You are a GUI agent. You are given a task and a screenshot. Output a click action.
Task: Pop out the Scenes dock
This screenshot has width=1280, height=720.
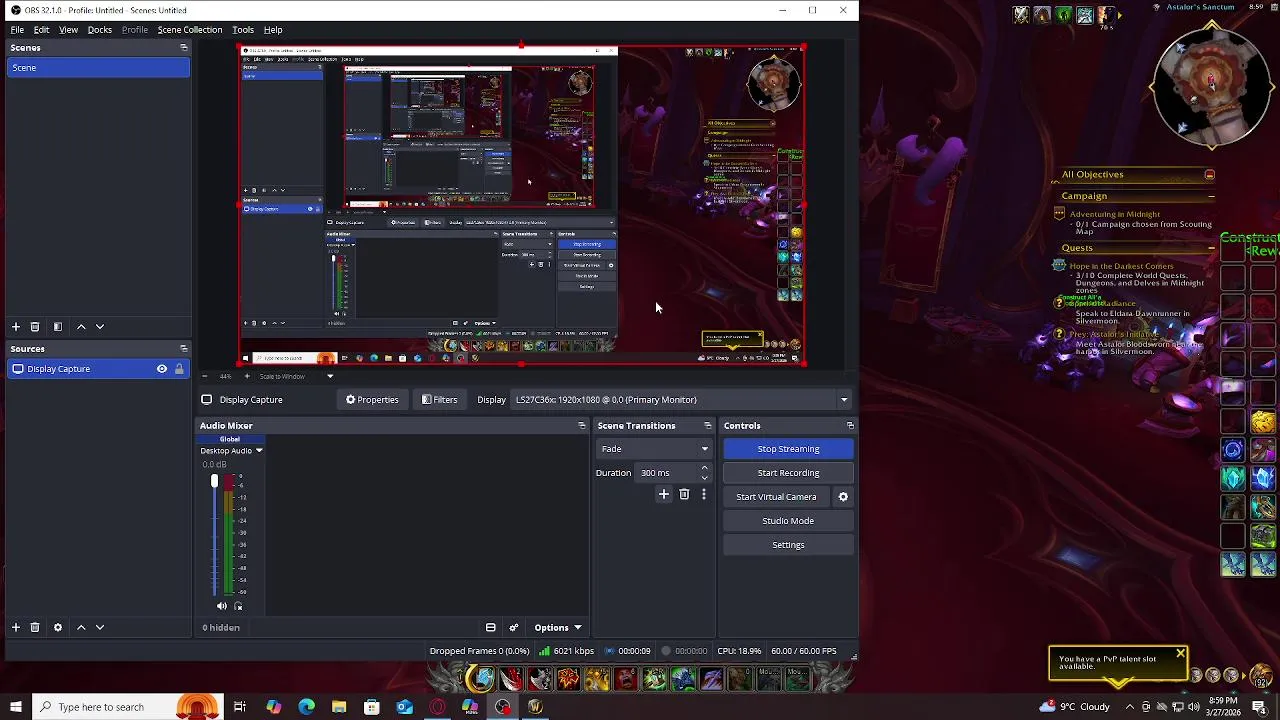(183, 48)
